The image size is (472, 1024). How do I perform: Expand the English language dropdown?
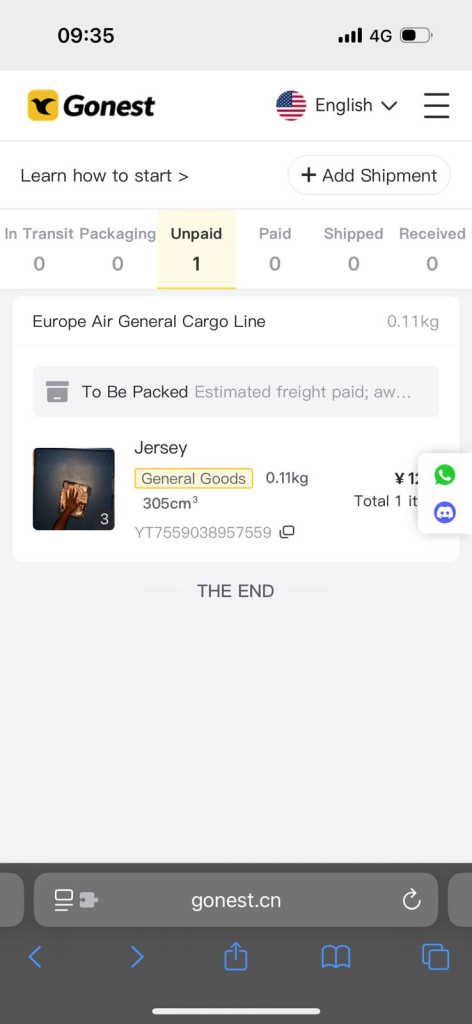[x=337, y=105]
